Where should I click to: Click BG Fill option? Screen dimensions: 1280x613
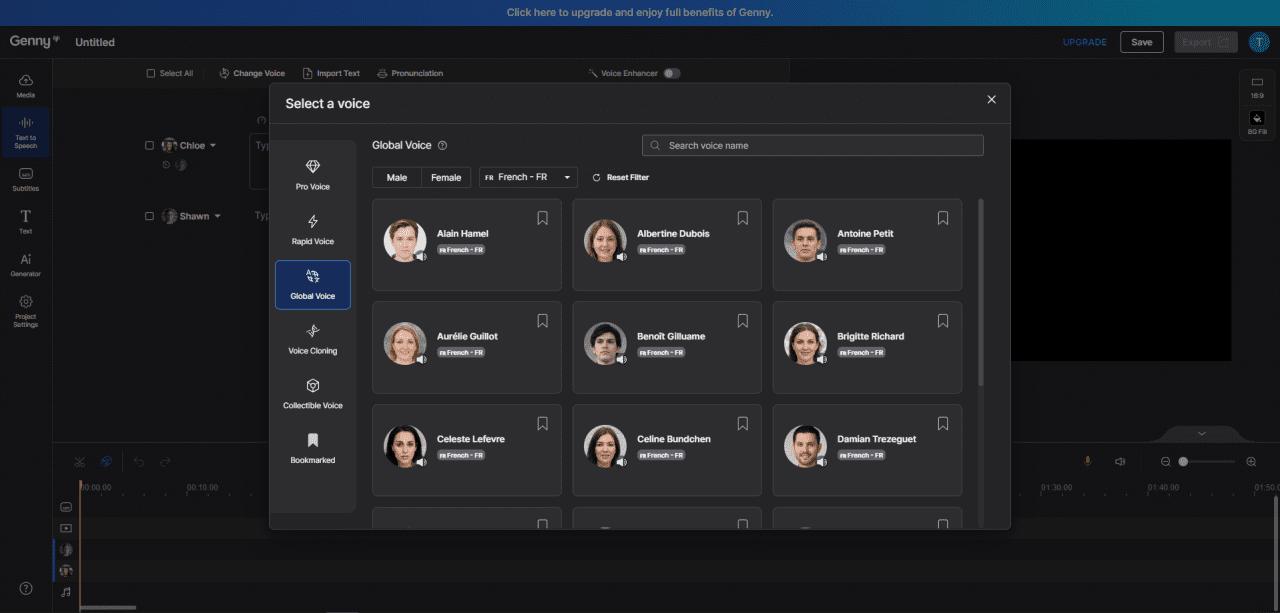pos(1257,123)
